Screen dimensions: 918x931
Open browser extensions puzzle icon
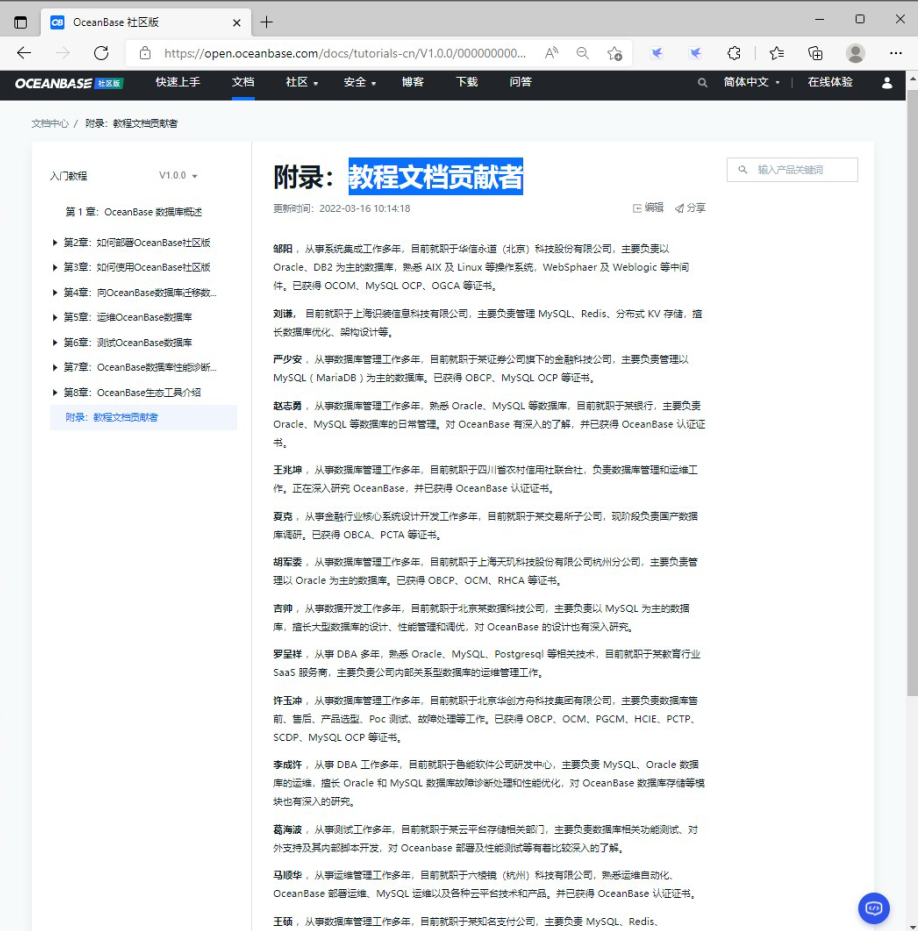pos(734,53)
